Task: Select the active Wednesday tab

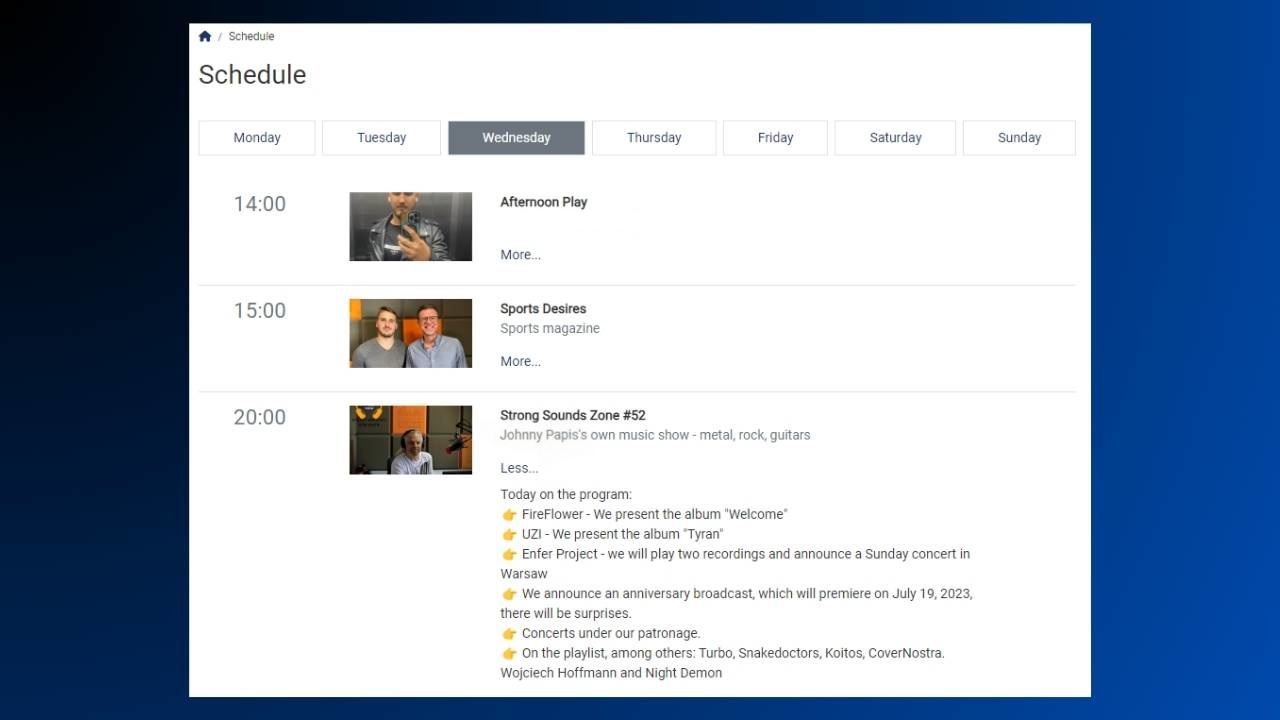Action: pyautogui.click(x=516, y=138)
